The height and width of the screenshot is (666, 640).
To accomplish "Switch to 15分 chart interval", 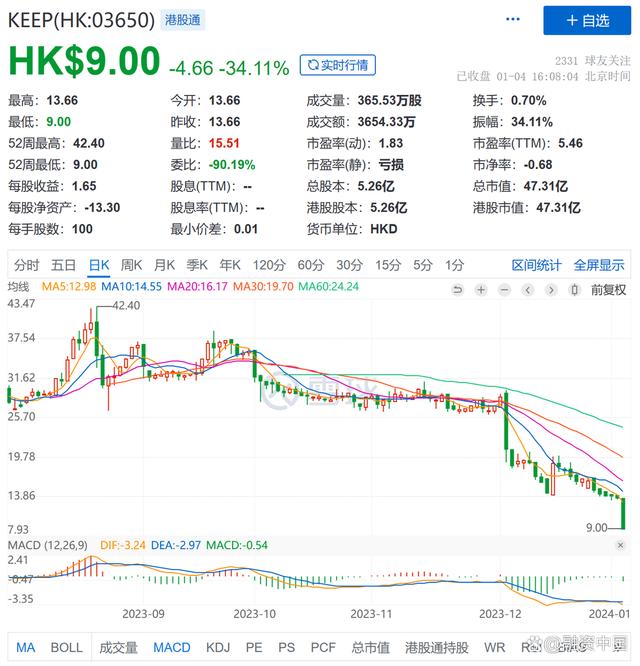I will 388,265.
